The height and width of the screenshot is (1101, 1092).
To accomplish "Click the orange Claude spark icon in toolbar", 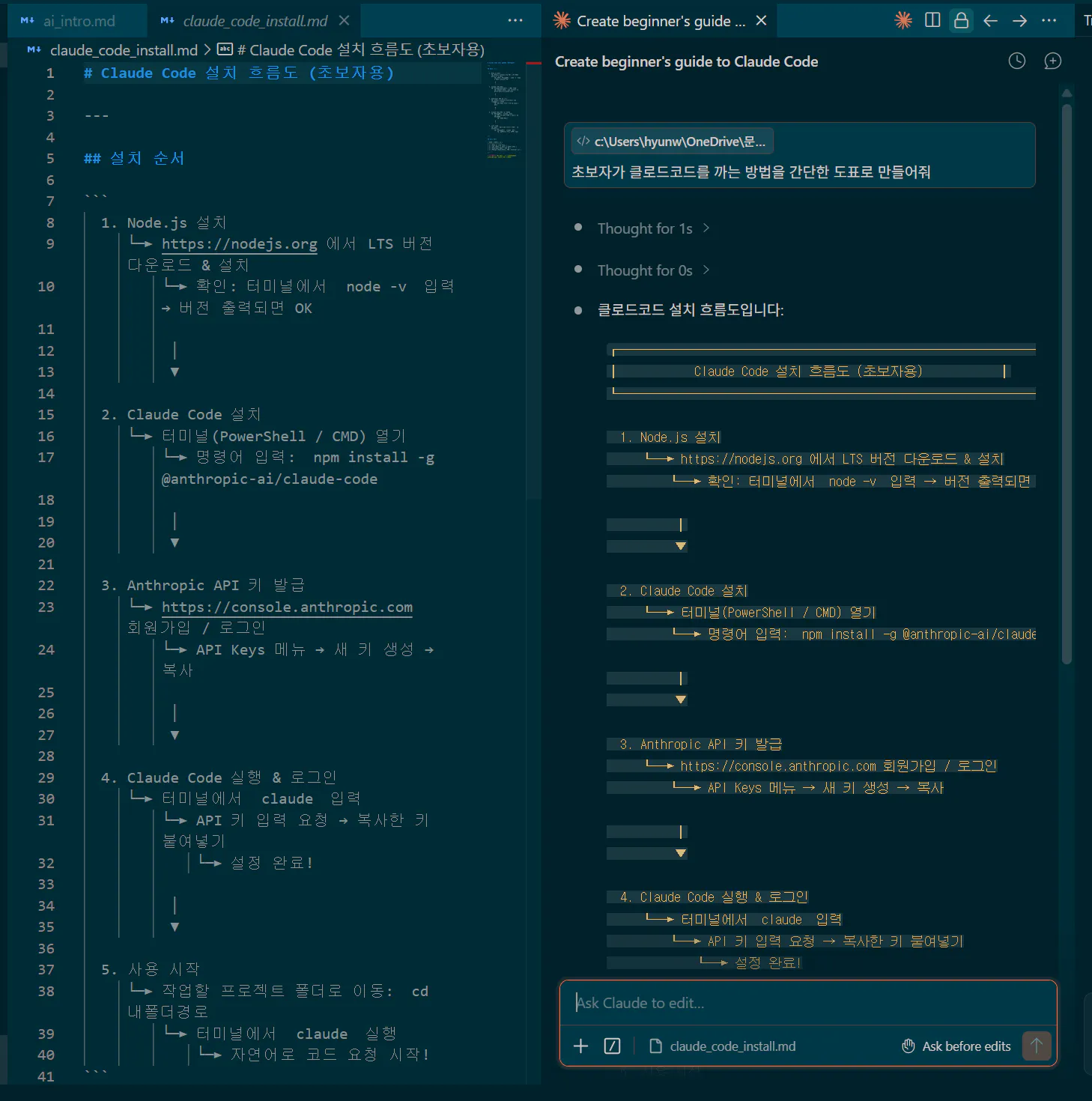I will 903,20.
